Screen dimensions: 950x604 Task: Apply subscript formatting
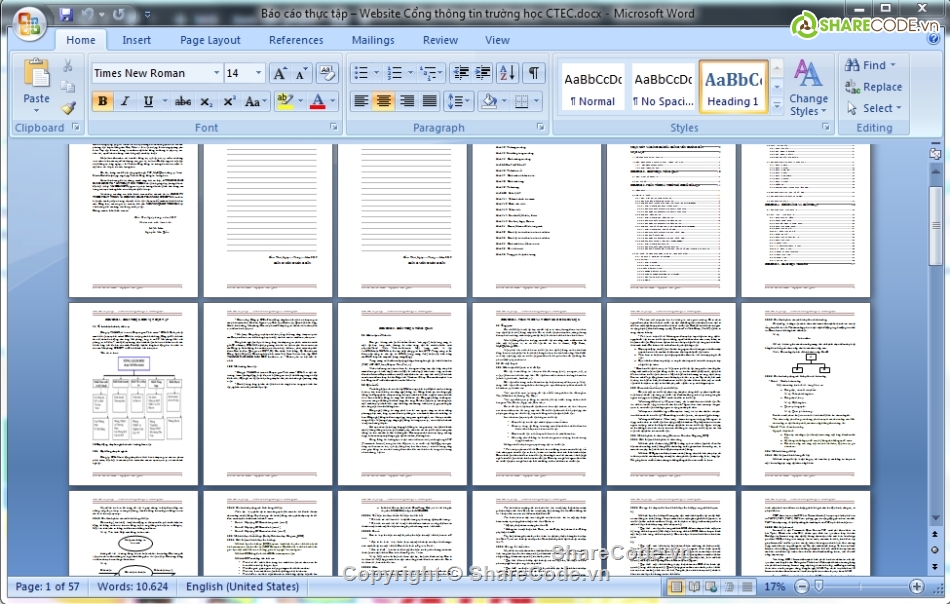tap(206, 101)
